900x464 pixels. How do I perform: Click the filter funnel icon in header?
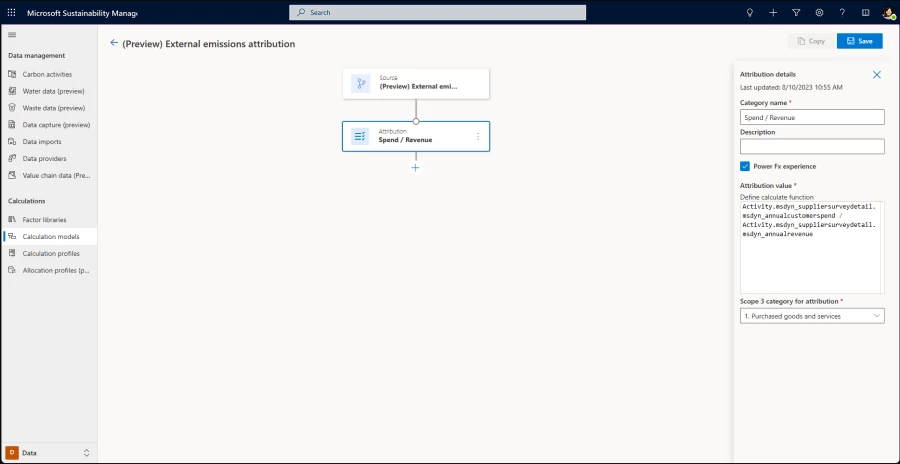click(796, 12)
